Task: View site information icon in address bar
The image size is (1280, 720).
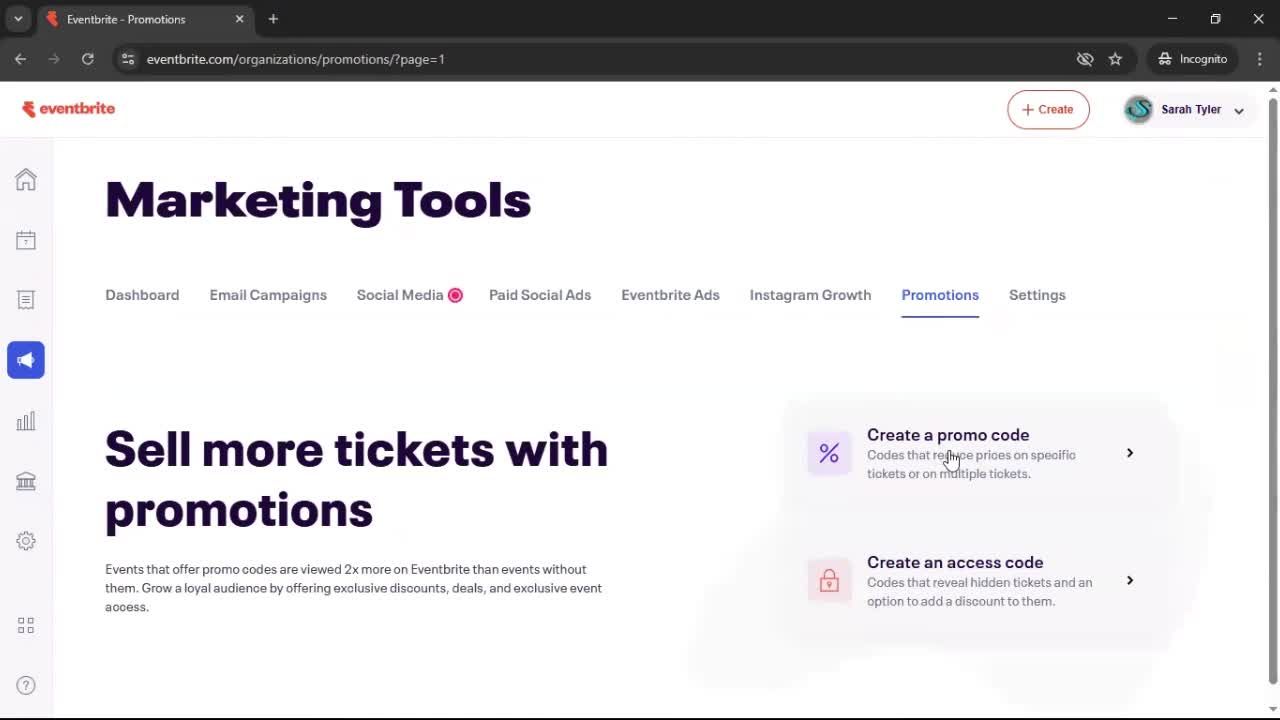Action: click(127, 59)
